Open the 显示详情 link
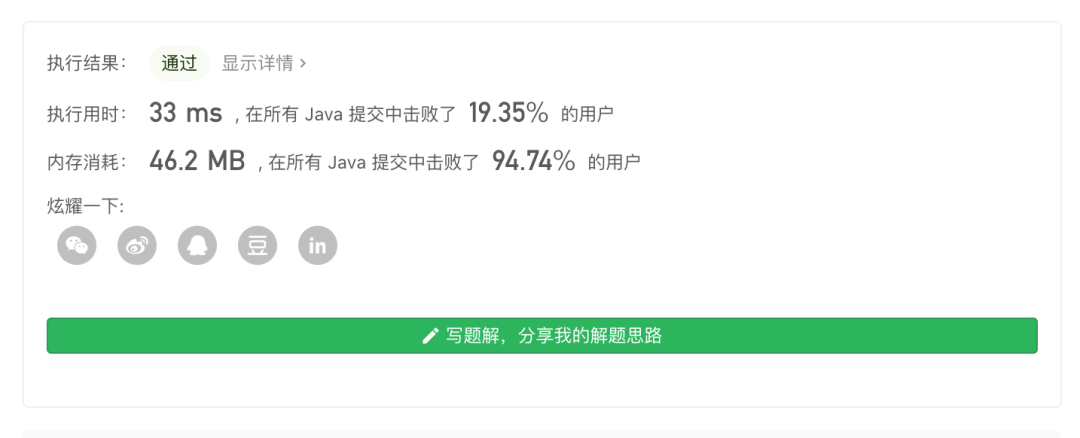1080x438 pixels. (257, 63)
